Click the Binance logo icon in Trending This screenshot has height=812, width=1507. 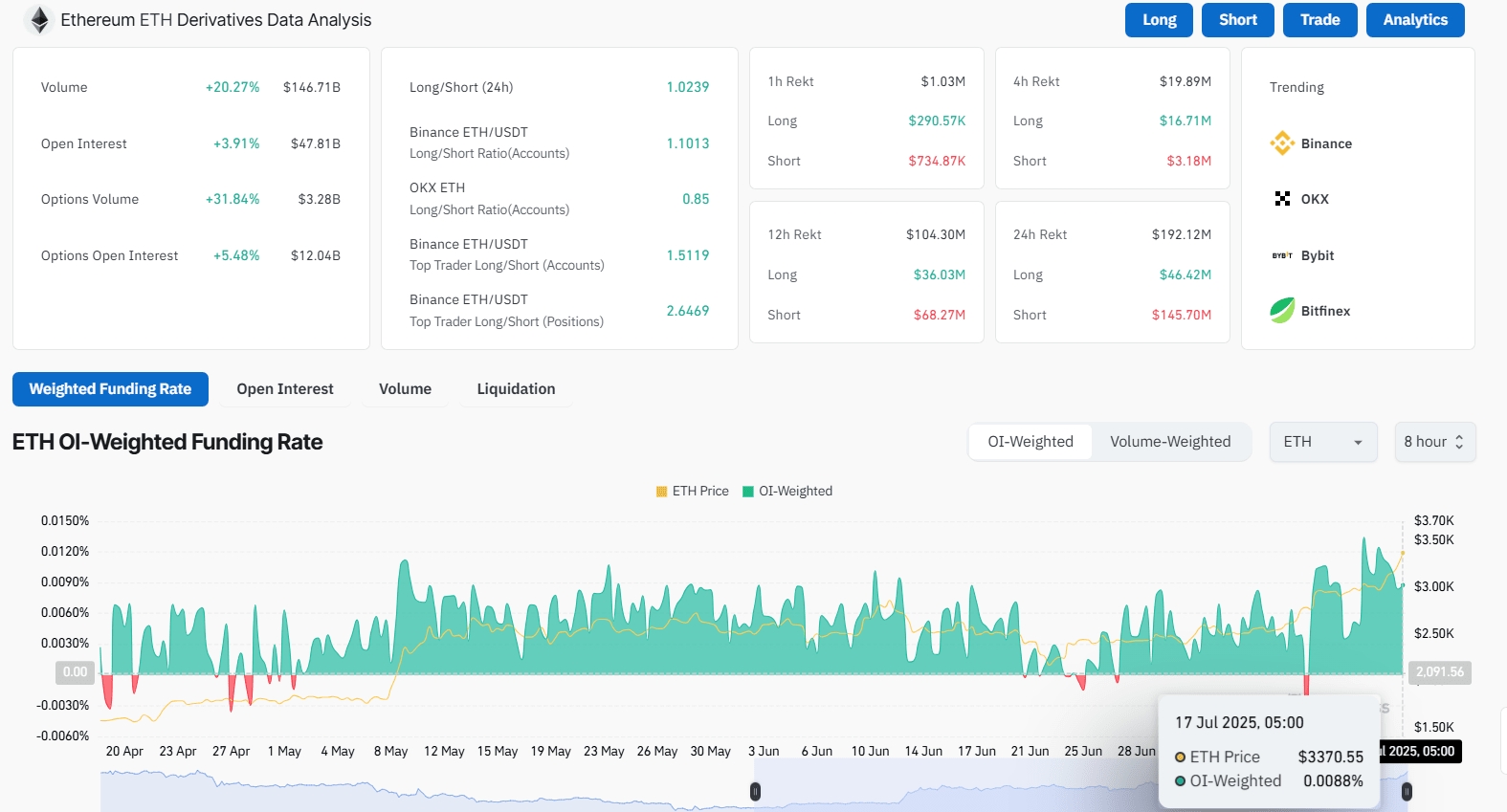click(x=1282, y=143)
